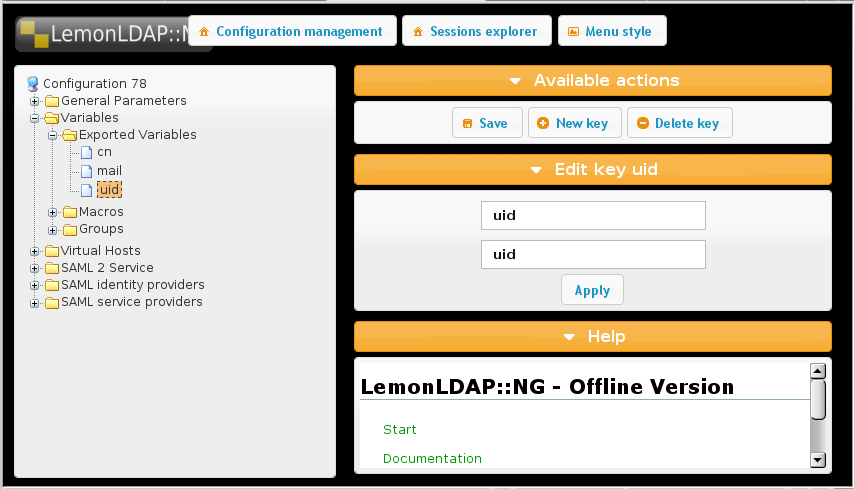Image resolution: width=855 pixels, height=489 pixels.
Task: Select the Virtual Hosts tree label
Action: [100, 251]
